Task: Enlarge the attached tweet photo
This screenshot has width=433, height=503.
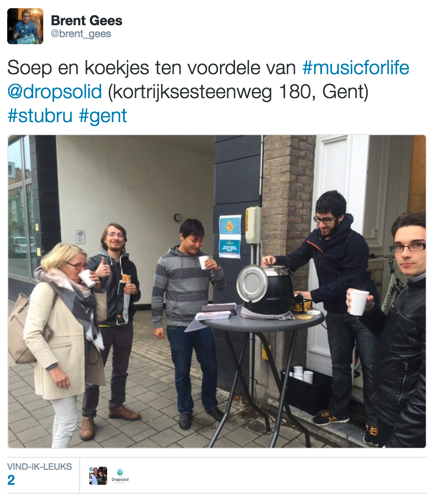Action: [x=217, y=291]
